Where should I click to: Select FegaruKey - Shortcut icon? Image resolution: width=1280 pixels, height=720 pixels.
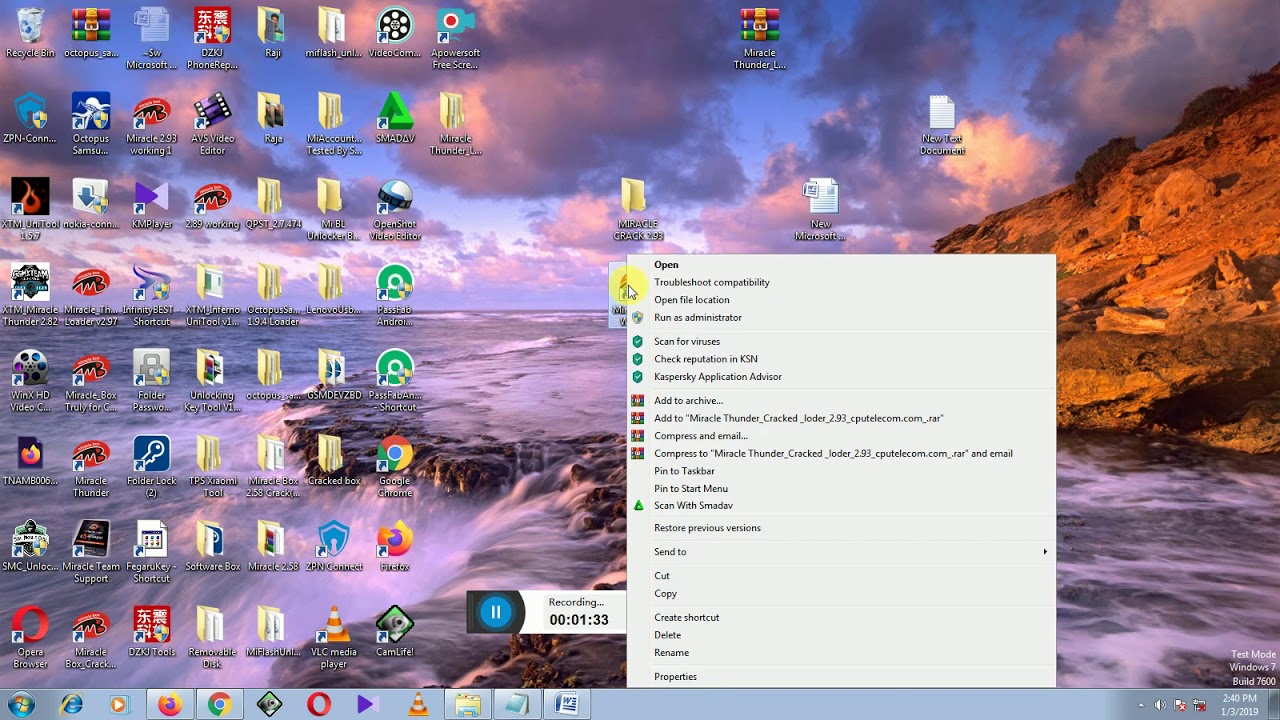pyautogui.click(x=151, y=553)
